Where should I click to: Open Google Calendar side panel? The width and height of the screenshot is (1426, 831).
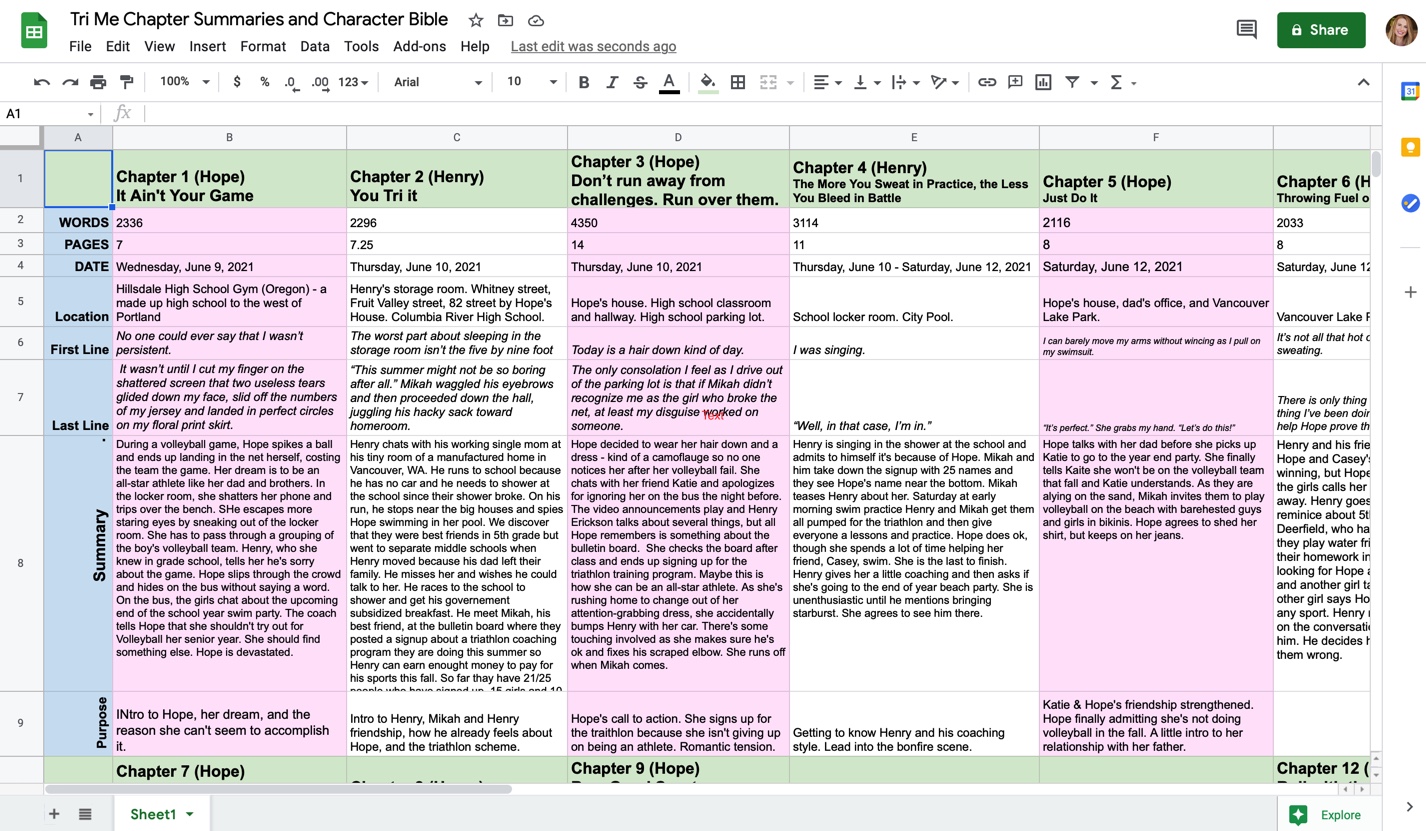click(x=1410, y=91)
